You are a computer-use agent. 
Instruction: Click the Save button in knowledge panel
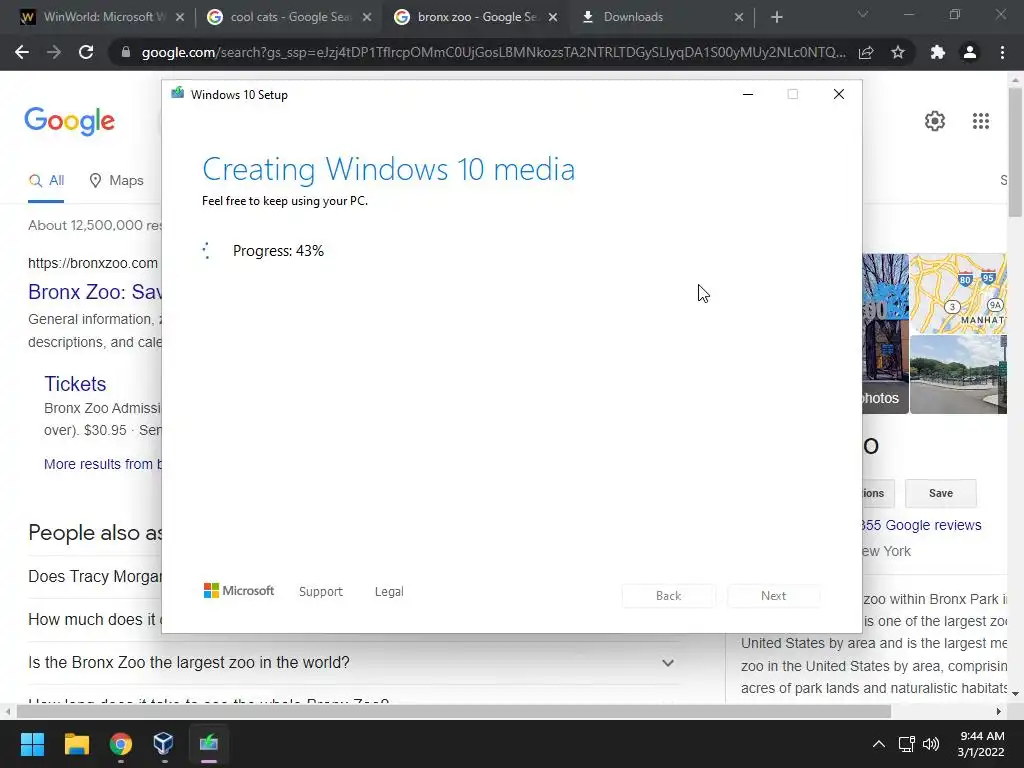(x=940, y=494)
